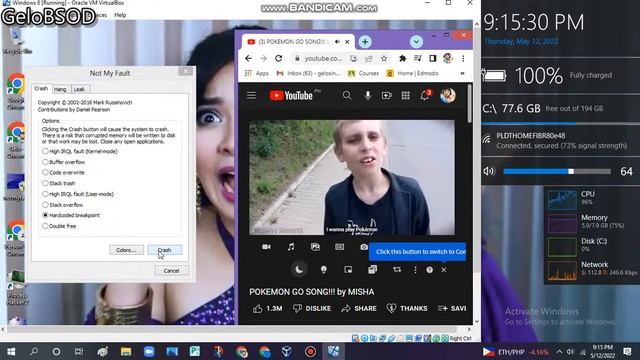Open a new Chrome tab with plus button
Viewport: 640px width, 360px height.
[365, 42]
